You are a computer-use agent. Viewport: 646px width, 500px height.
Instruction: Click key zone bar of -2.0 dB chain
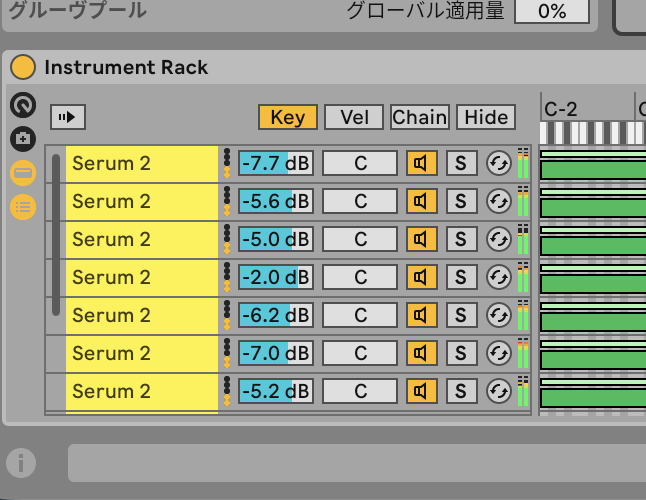593,283
